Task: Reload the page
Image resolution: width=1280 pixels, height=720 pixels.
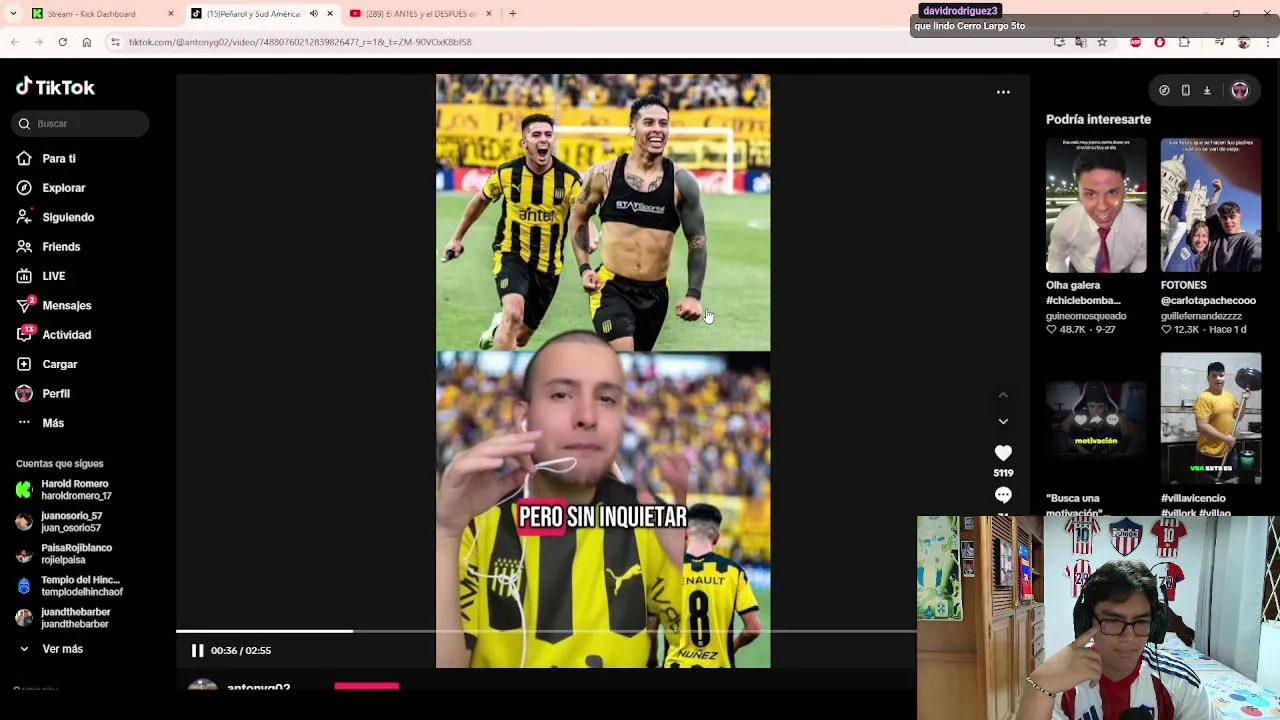Action: pyautogui.click(x=62, y=42)
